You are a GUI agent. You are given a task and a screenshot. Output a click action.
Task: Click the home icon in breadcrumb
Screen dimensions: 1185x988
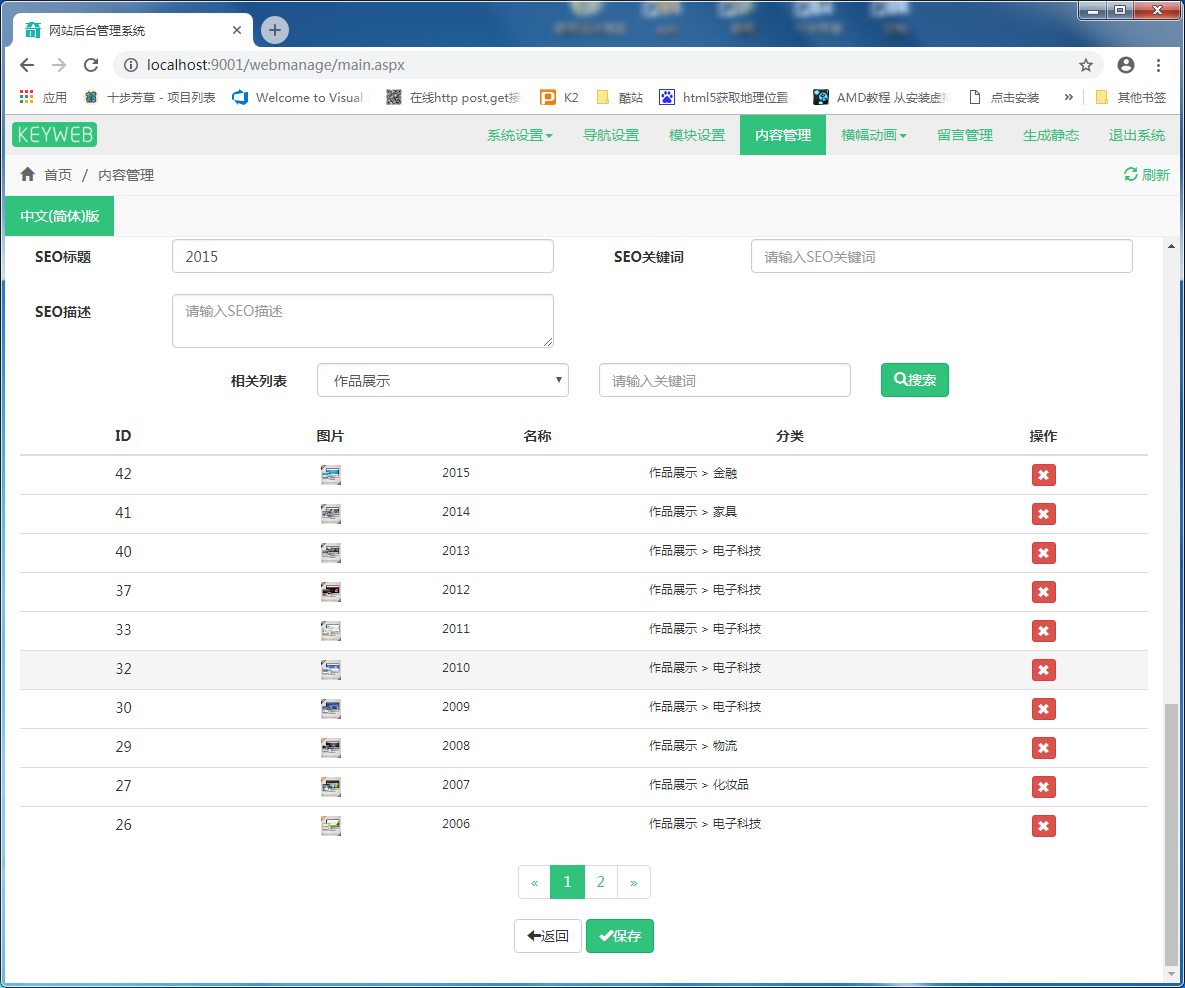pyautogui.click(x=28, y=175)
